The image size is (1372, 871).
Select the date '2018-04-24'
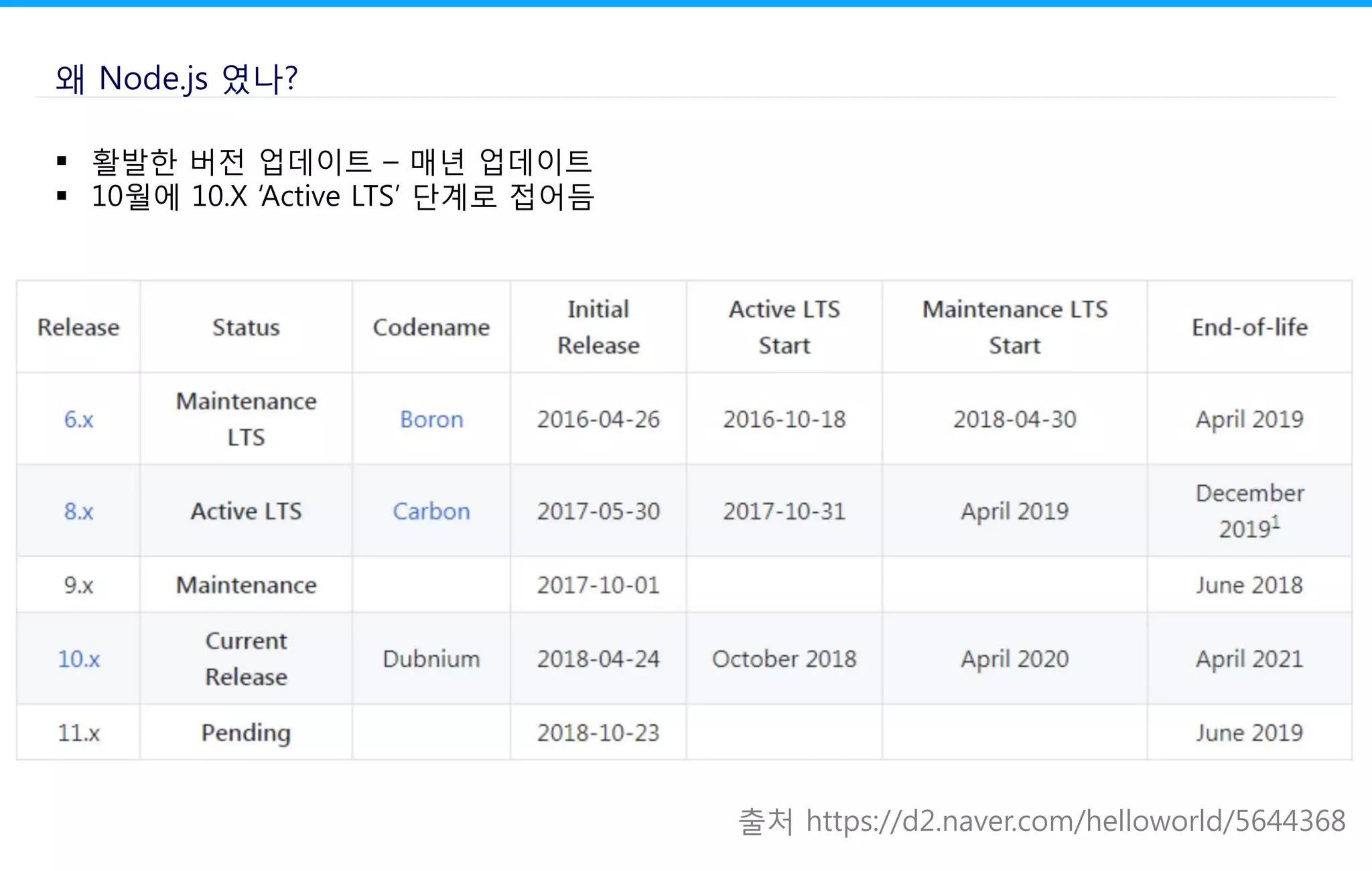598,659
